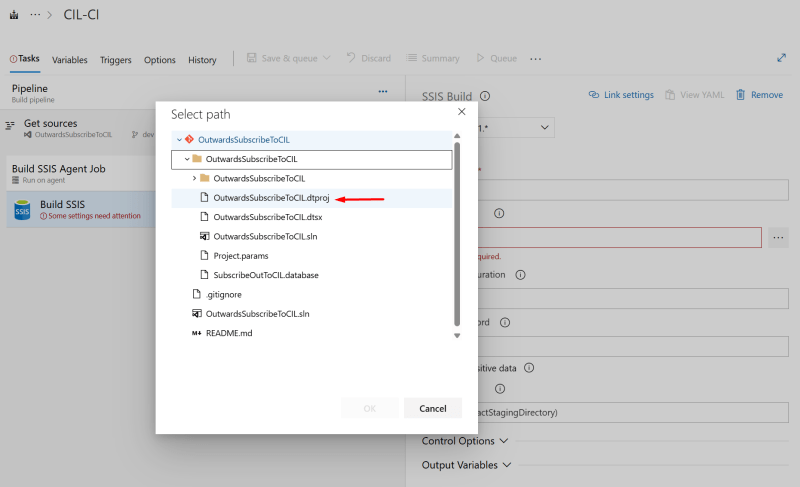Click the browse path ellipsis button
800x487 pixels.
(x=778, y=238)
